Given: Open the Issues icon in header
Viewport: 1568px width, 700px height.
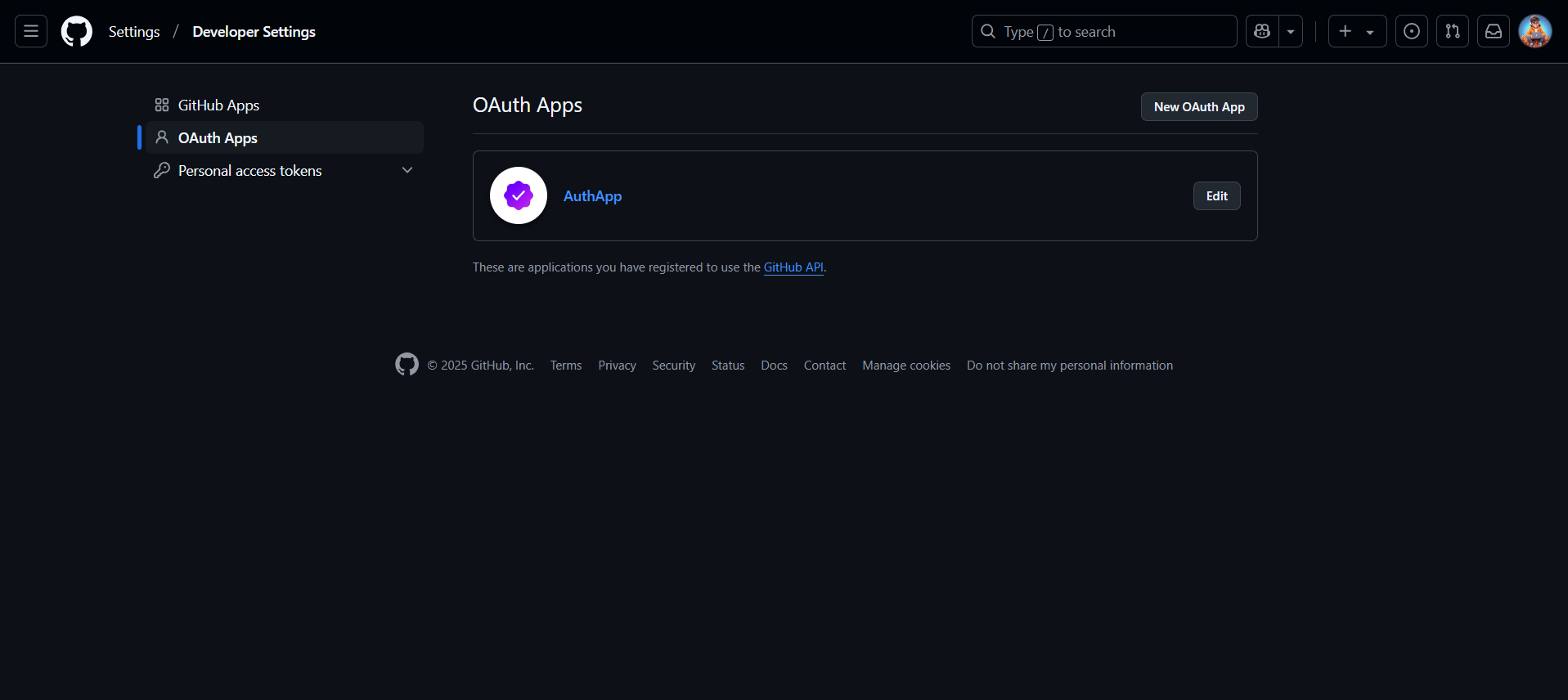Looking at the screenshot, I should point(1412,31).
